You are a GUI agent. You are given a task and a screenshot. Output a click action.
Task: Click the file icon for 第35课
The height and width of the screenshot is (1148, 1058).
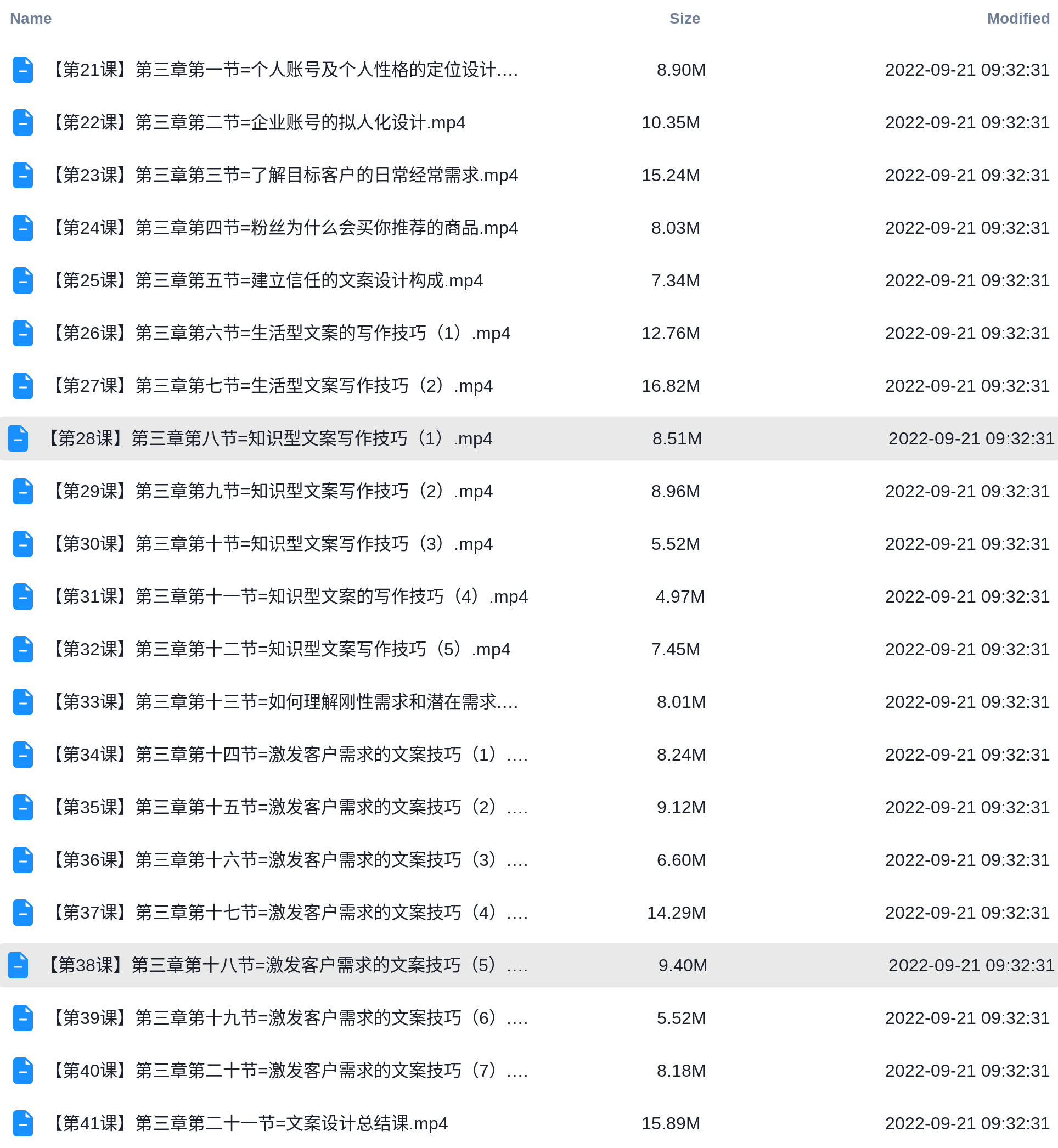click(23, 807)
